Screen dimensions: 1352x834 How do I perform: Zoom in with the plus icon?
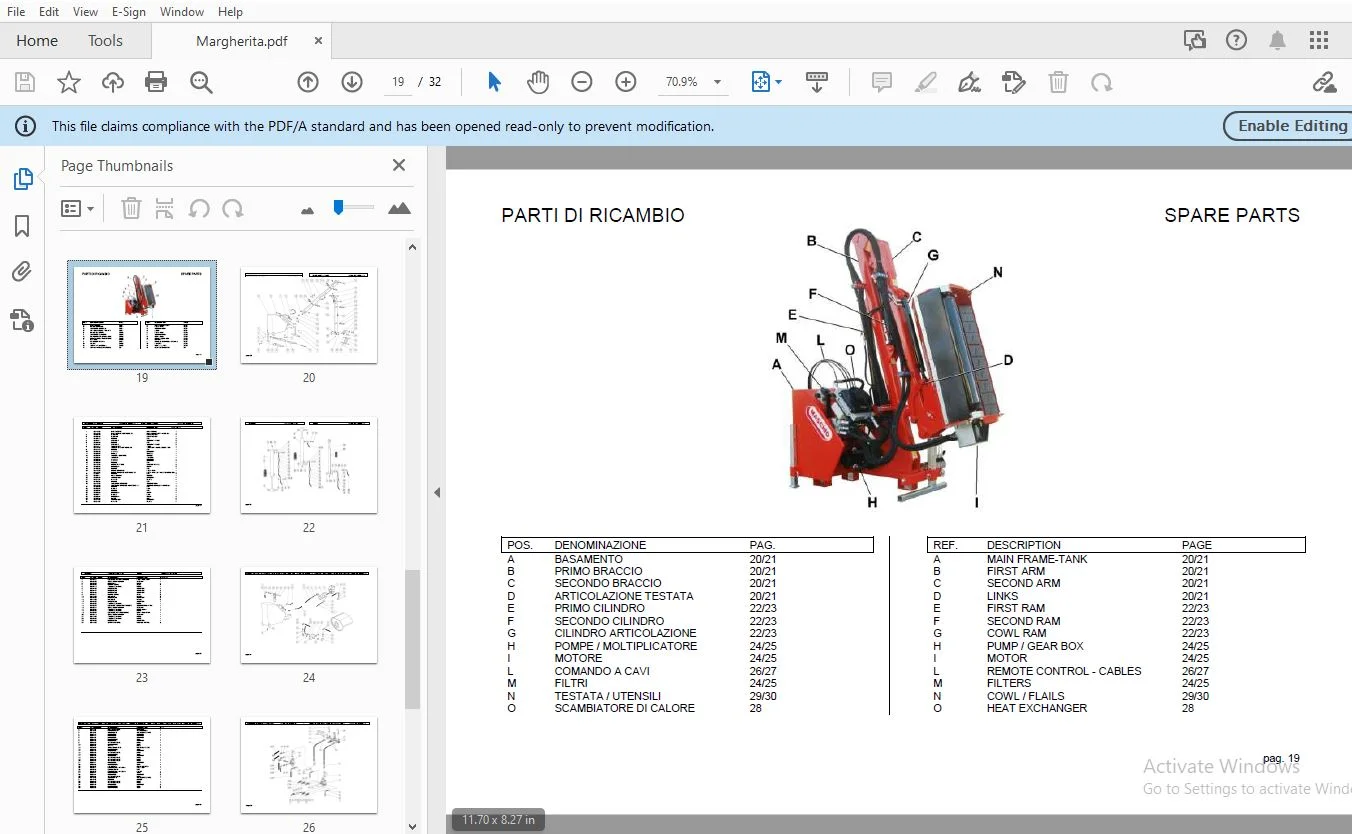(x=626, y=82)
